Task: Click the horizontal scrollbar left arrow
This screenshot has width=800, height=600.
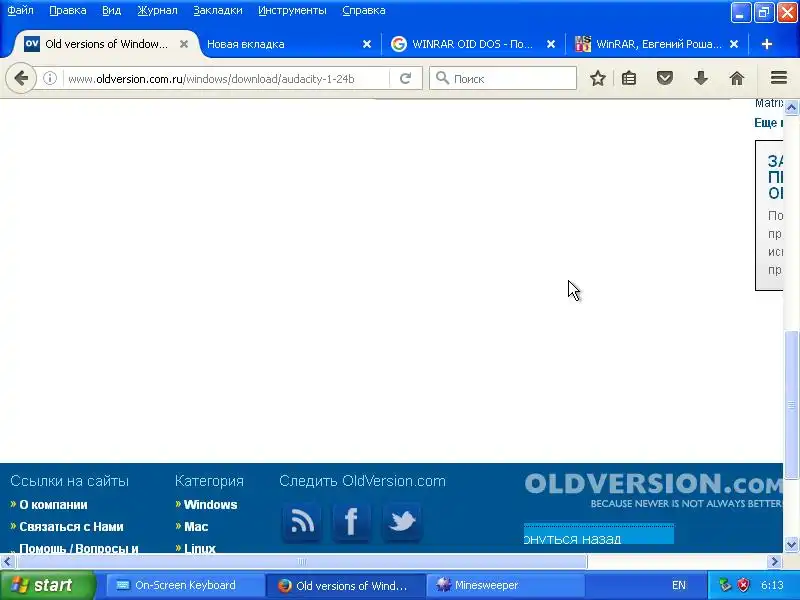Action: [x=7, y=561]
